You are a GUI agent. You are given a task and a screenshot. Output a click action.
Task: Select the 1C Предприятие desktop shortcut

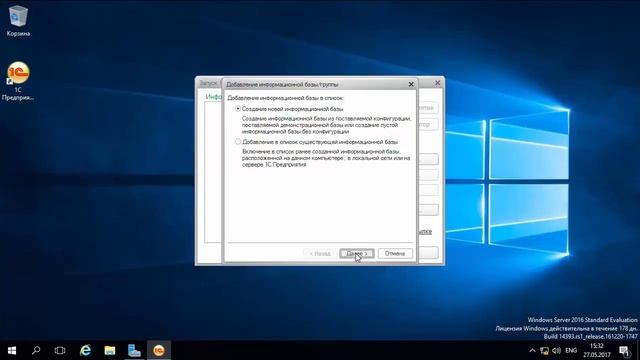point(18,81)
